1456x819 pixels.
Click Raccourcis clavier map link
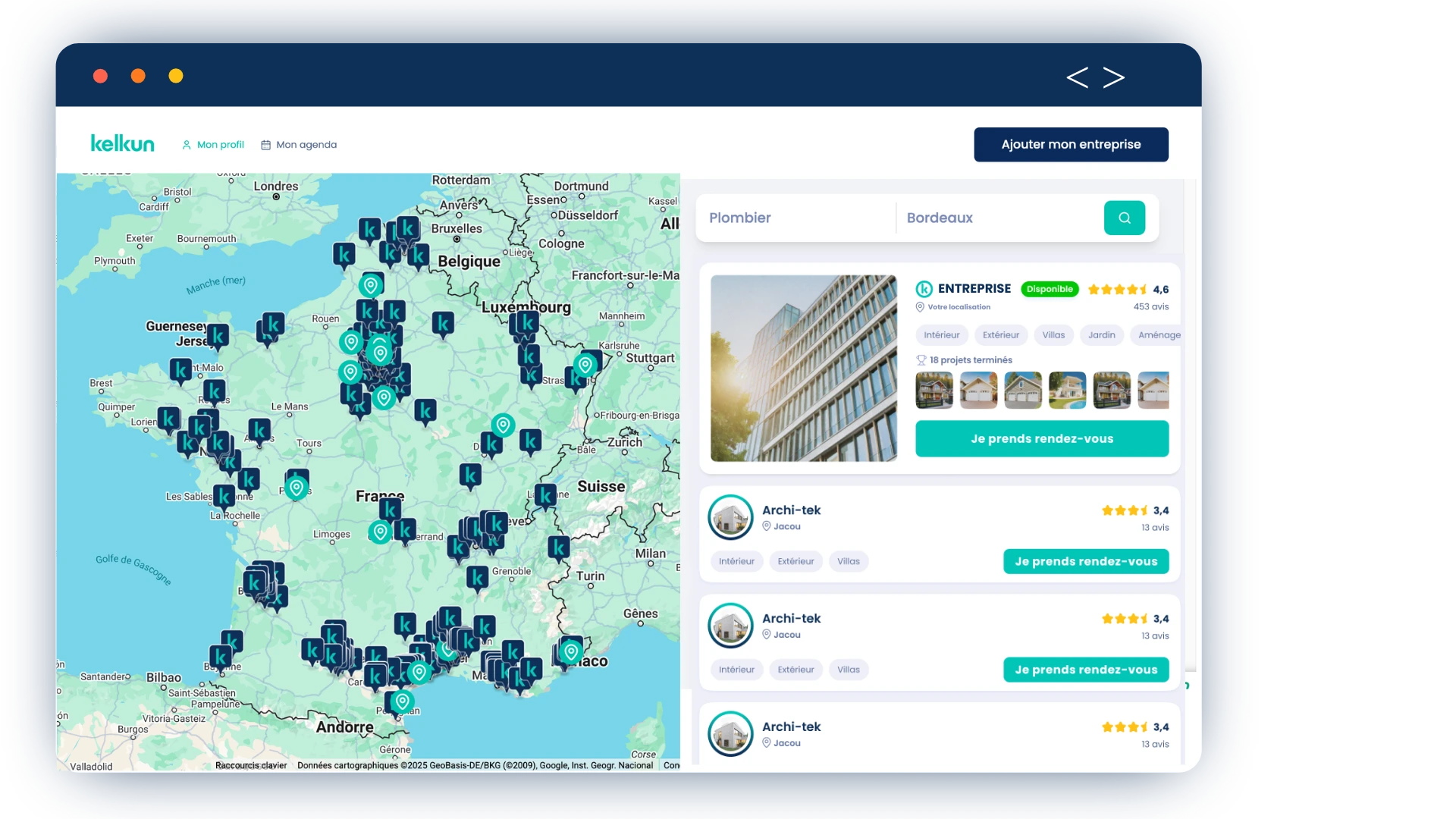point(251,765)
